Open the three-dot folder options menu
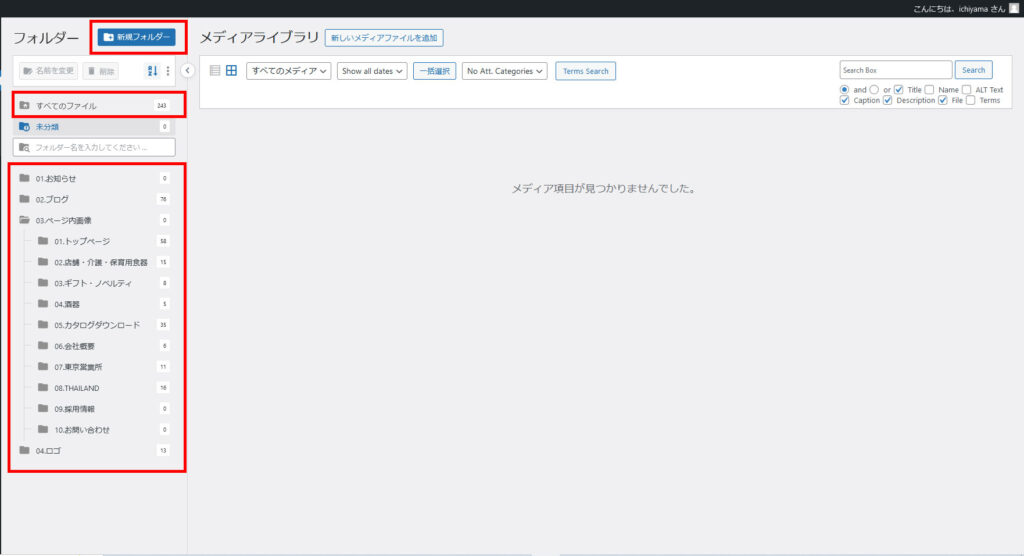Screen dimensions: 1024x556 167,71
